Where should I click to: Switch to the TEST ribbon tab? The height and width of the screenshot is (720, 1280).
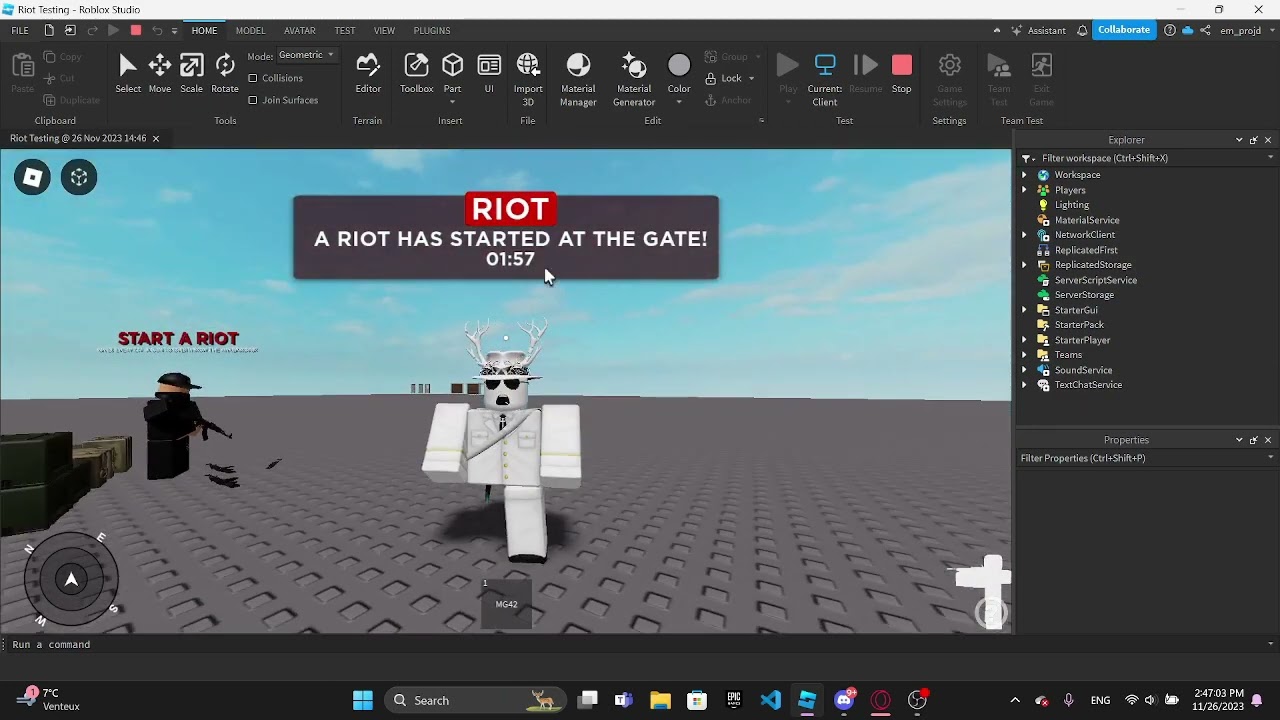point(345,30)
